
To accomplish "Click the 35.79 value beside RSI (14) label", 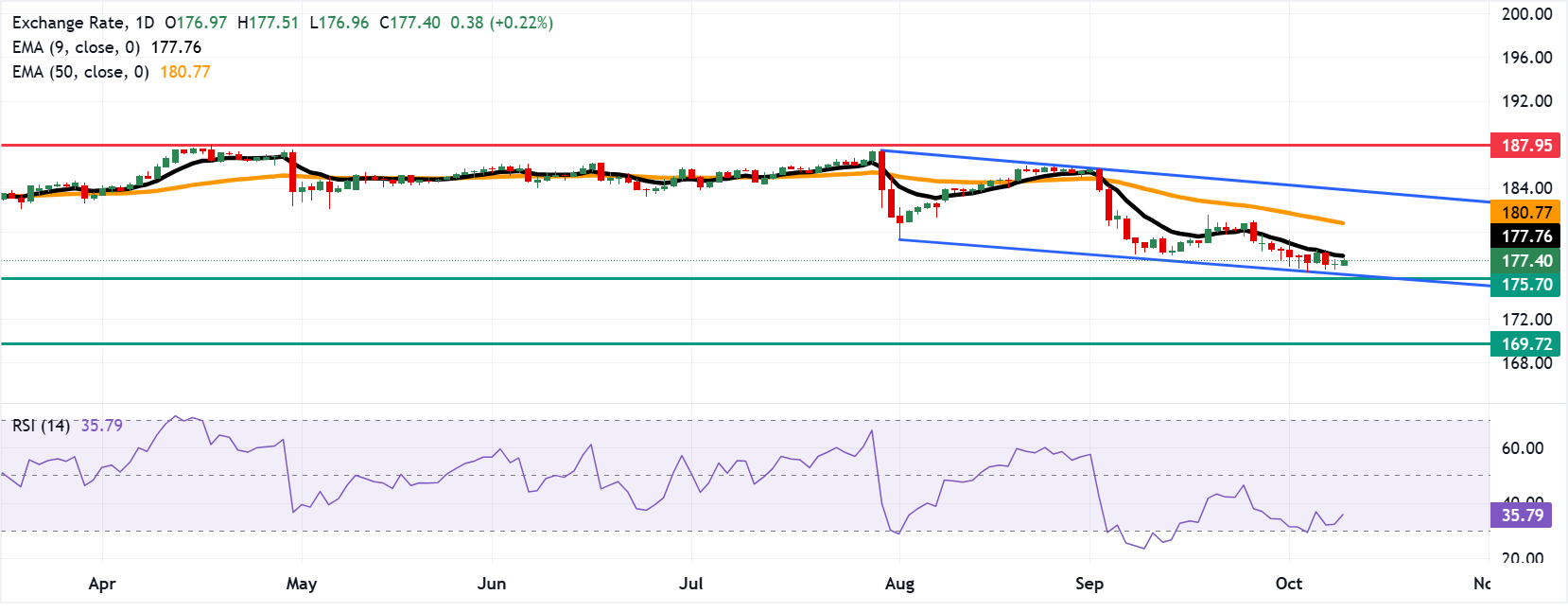I will coord(102,426).
